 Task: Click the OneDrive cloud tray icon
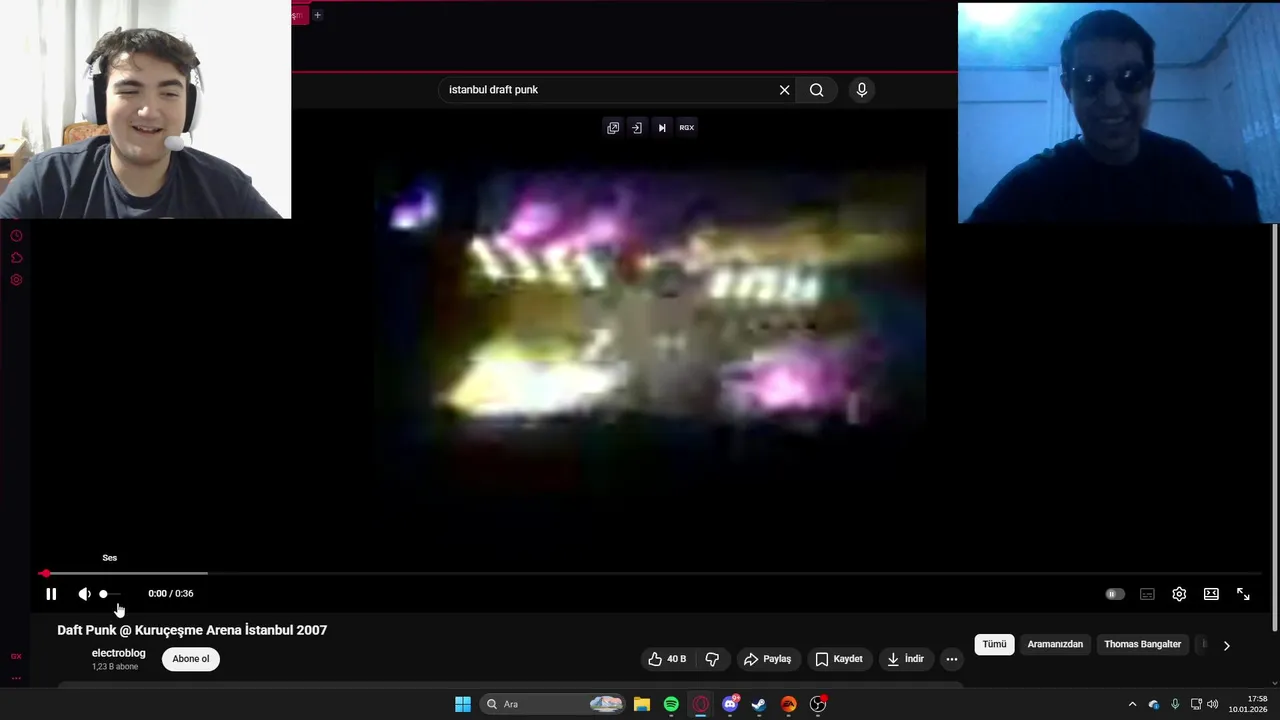1154,704
